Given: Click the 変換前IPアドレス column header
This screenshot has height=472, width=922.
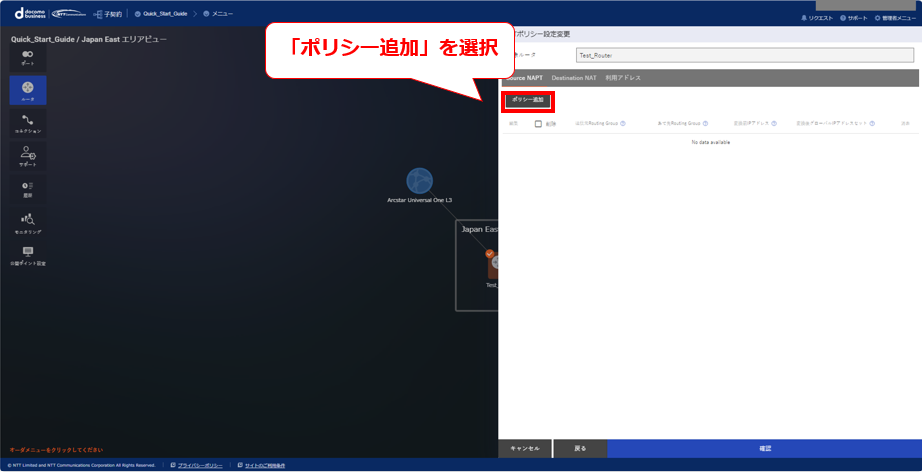Looking at the screenshot, I should click(751, 124).
